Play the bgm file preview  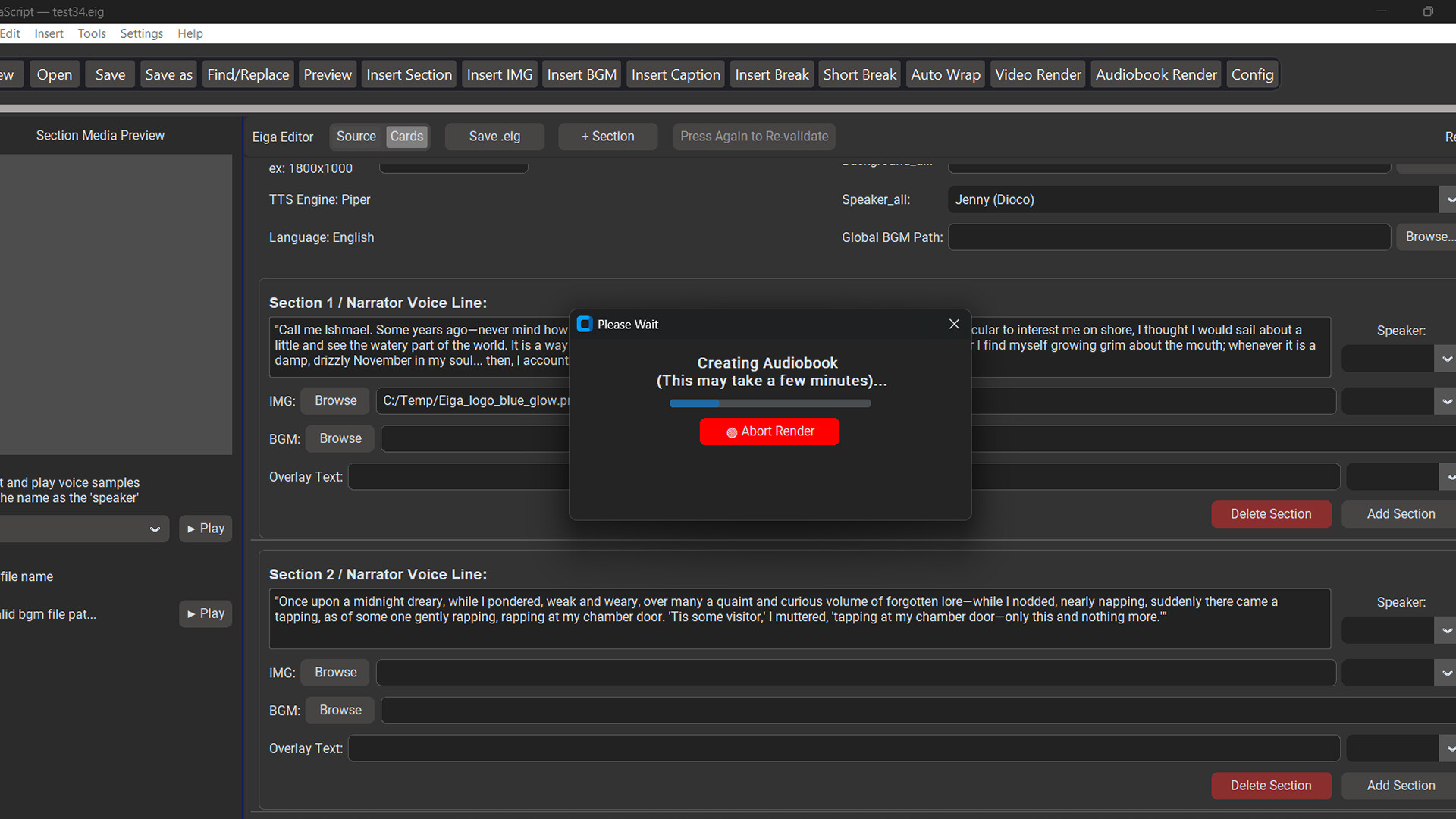pyautogui.click(x=205, y=613)
